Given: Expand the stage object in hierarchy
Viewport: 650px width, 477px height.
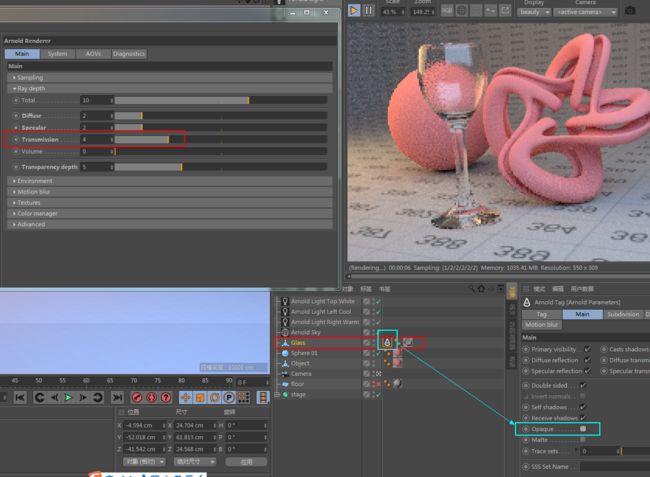Looking at the screenshot, I should 277,395.
